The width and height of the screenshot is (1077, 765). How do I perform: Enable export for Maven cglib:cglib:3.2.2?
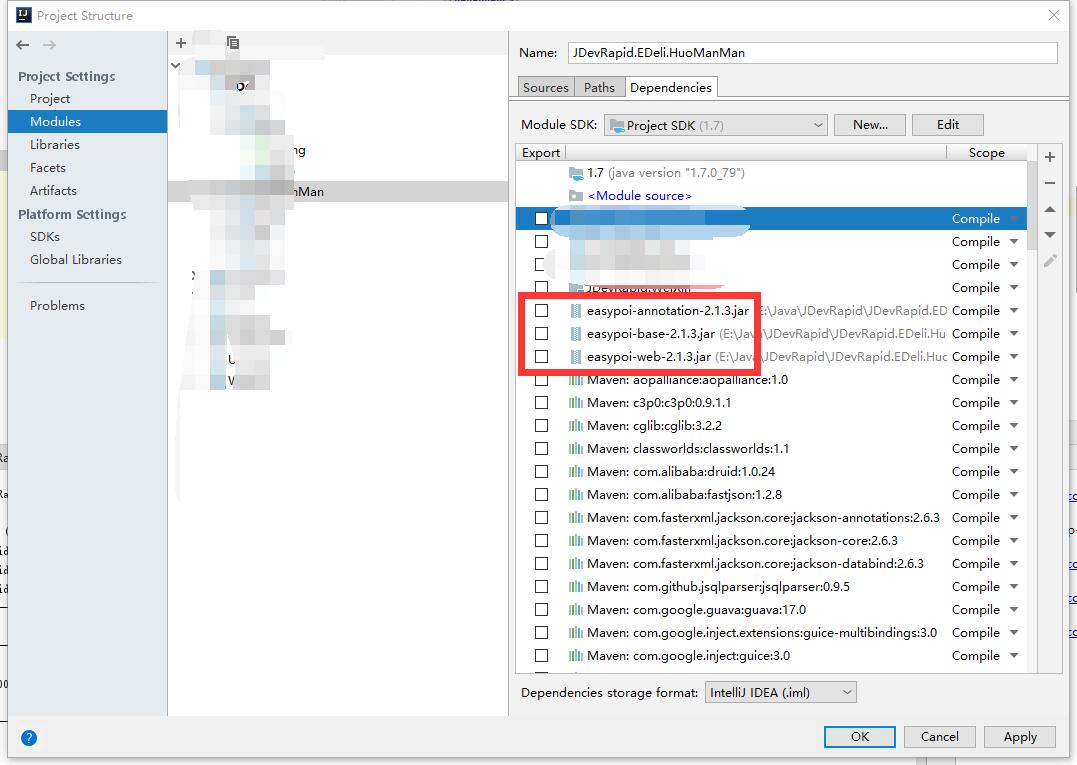click(541, 426)
